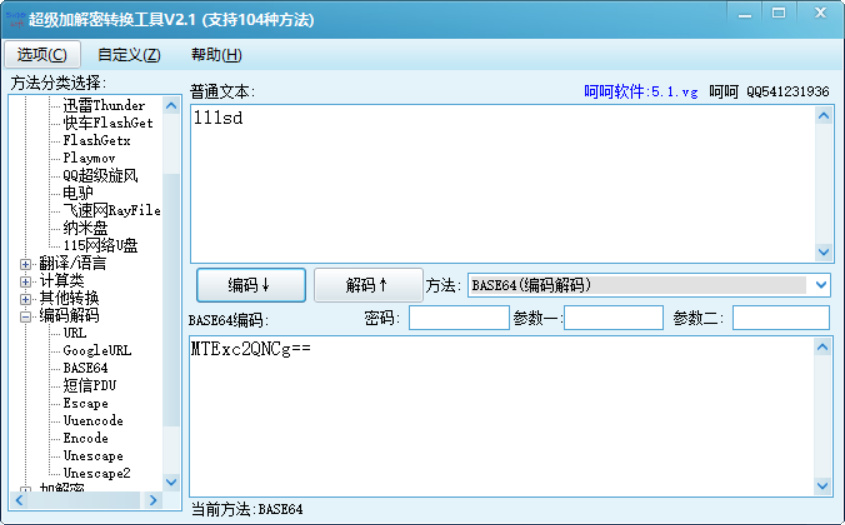The image size is (845, 525).
Task: Select 快车FlashGet in the method tree
Action: (108, 123)
